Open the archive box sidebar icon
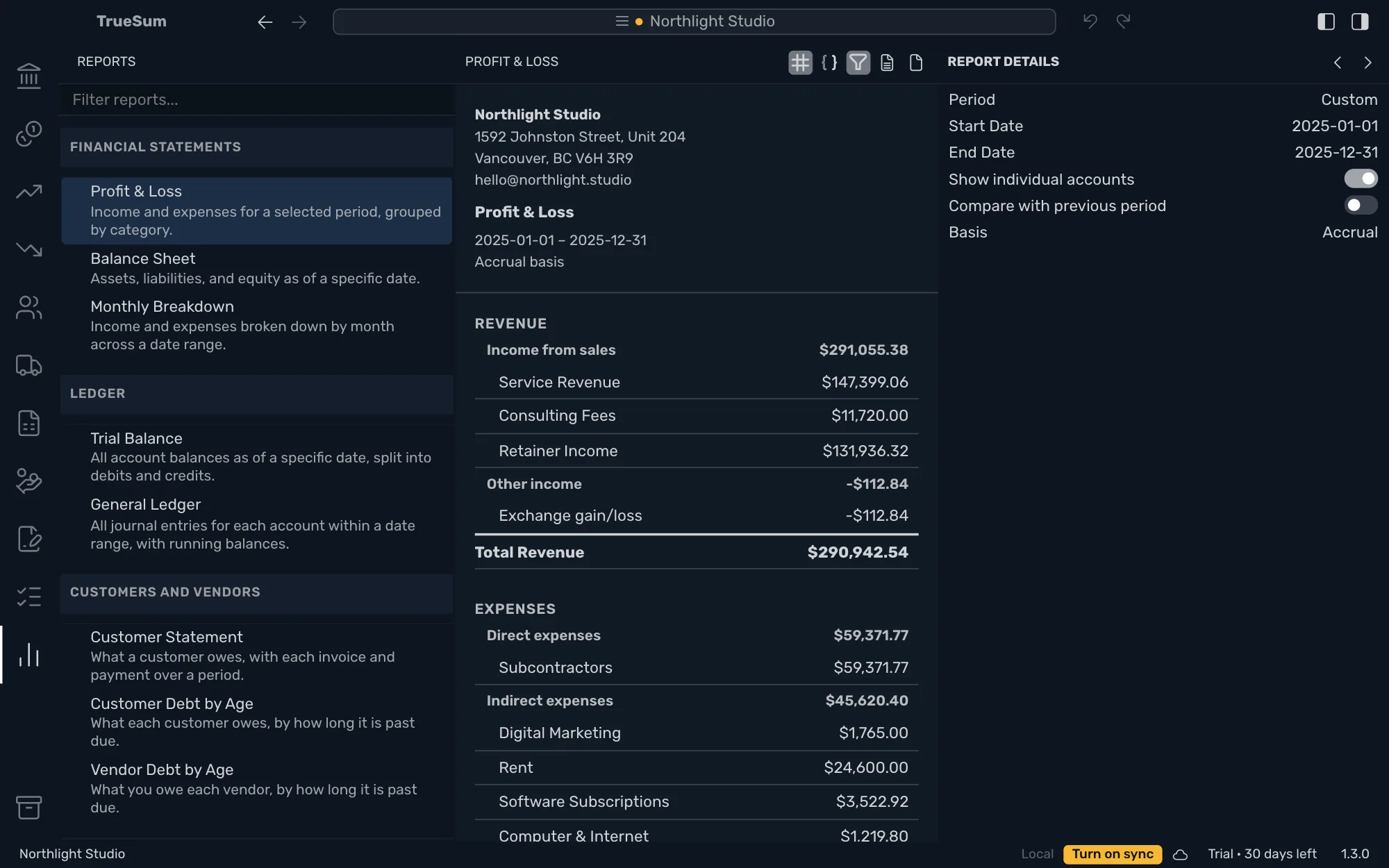1389x868 pixels. 28,807
